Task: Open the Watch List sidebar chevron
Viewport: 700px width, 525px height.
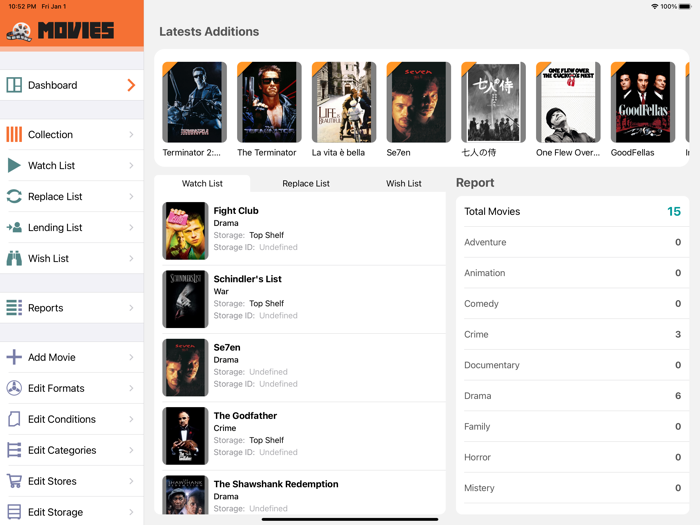Action: pyautogui.click(x=131, y=165)
